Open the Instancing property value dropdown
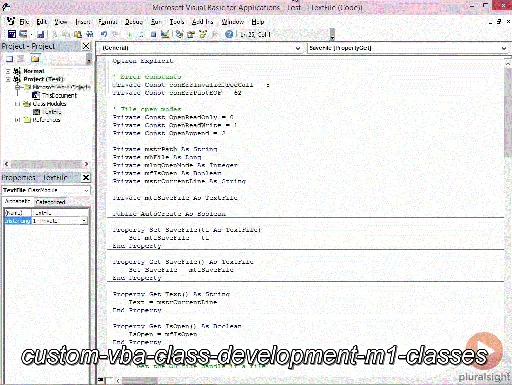Screen dimensions: 512x385 (x=84, y=221)
